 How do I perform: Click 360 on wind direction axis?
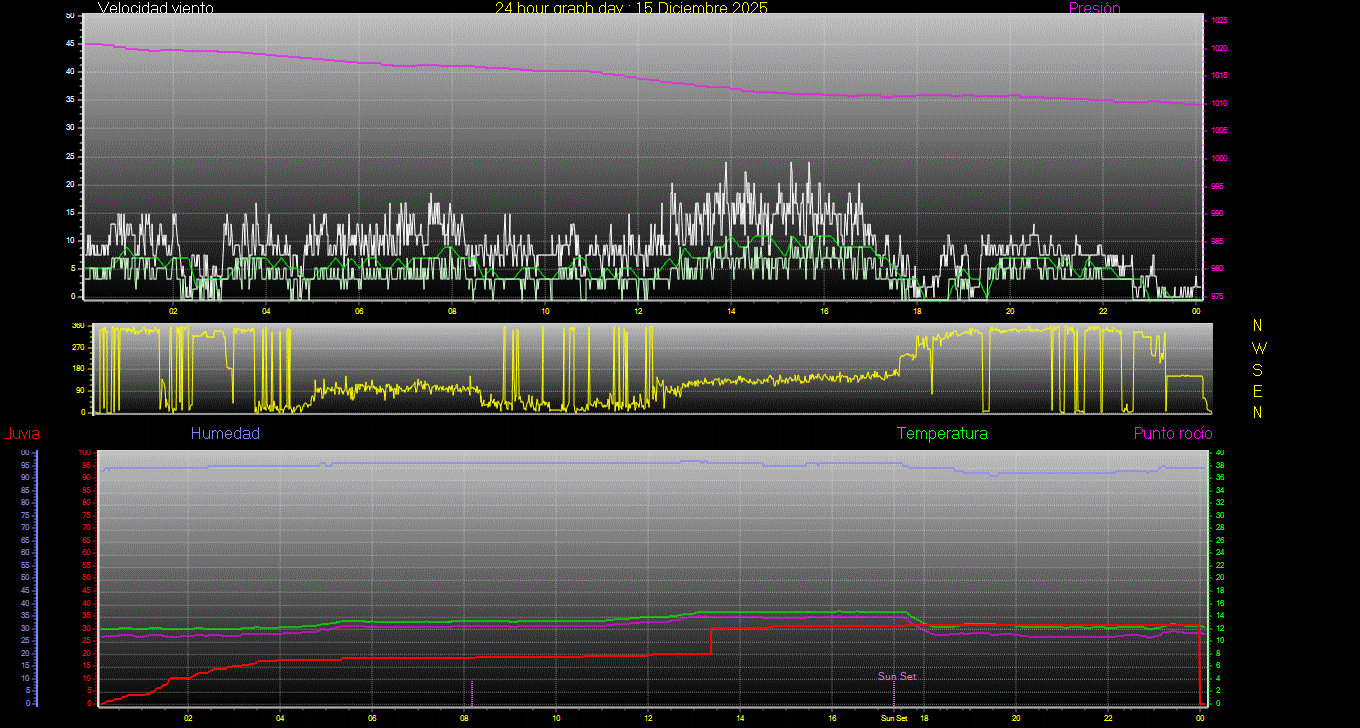pos(77,326)
